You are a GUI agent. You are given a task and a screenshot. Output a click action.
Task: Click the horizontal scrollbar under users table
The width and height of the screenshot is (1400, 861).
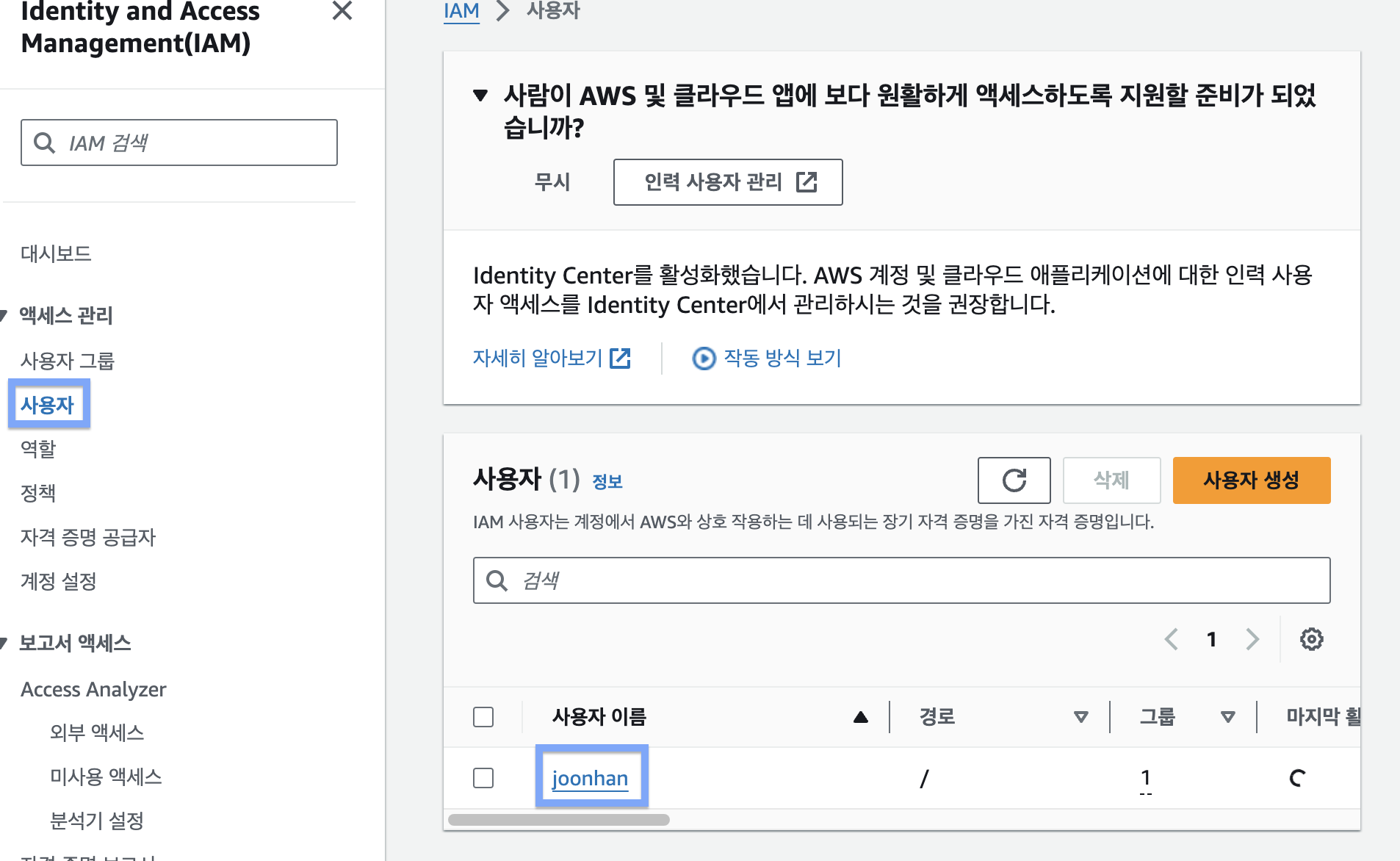tap(558, 820)
